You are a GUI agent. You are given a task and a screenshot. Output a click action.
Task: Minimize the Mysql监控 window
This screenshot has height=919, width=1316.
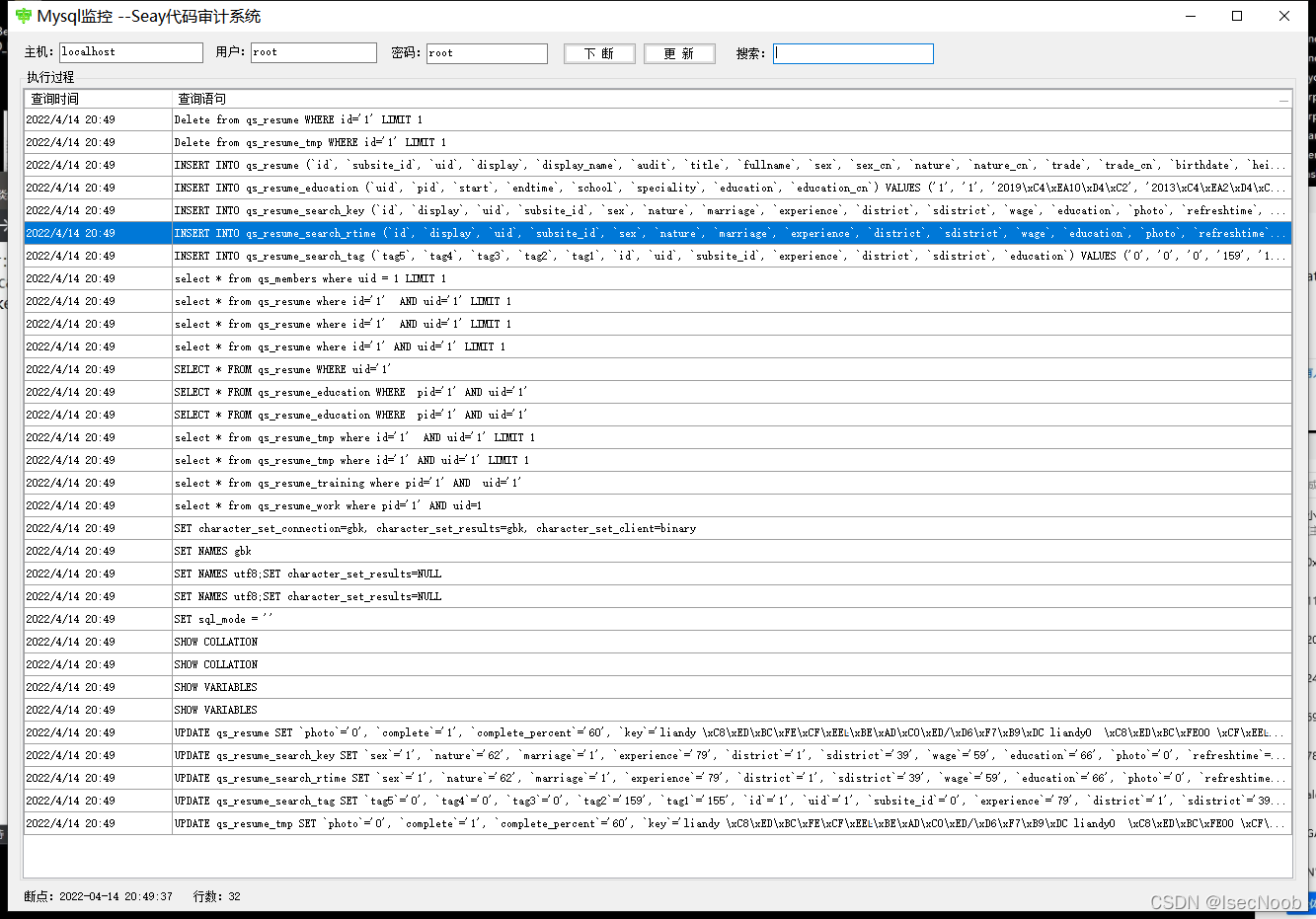(1191, 16)
